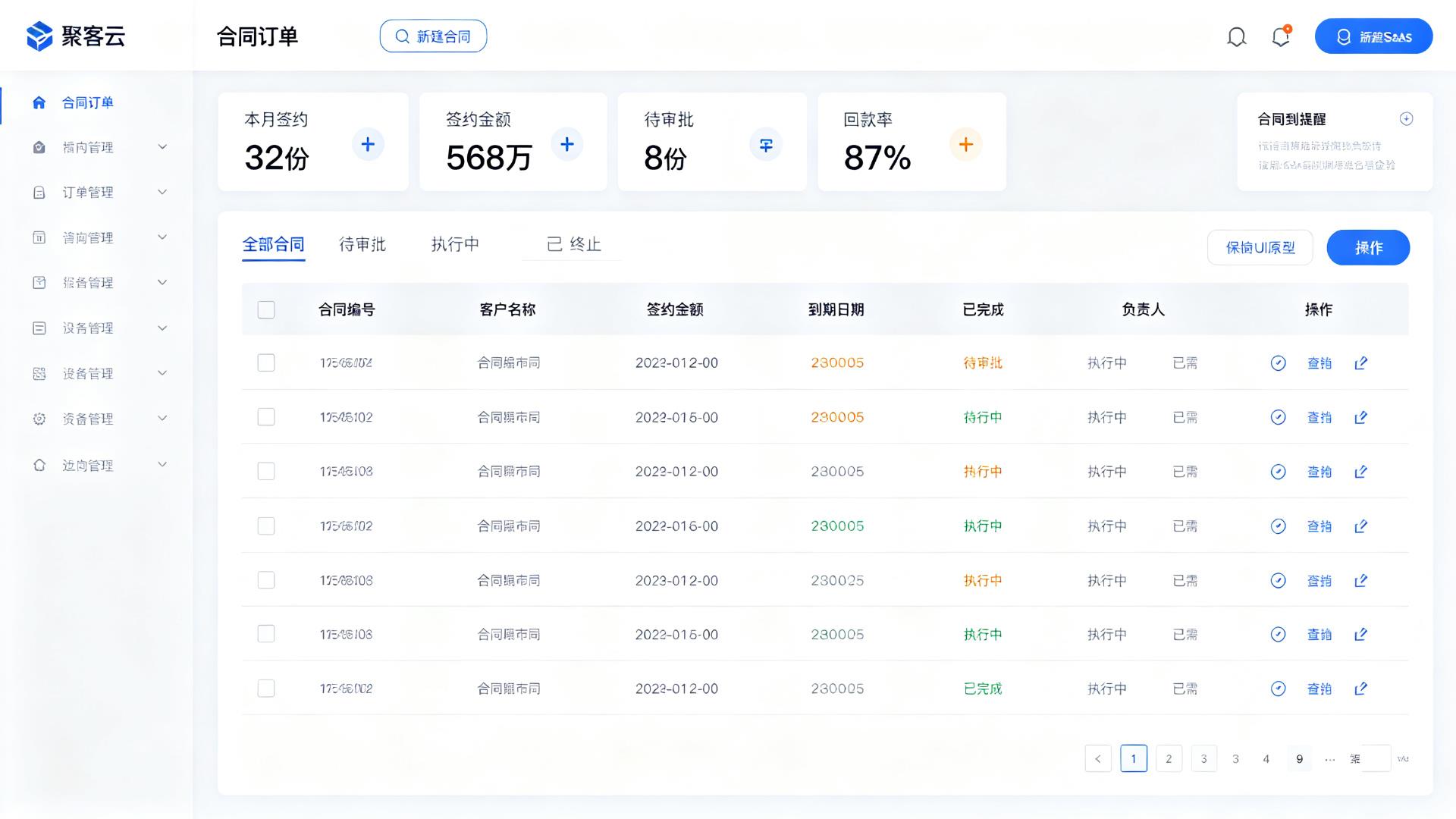The height and width of the screenshot is (819, 1456).
Task: Check the box for the 230025 row
Action: point(266,580)
